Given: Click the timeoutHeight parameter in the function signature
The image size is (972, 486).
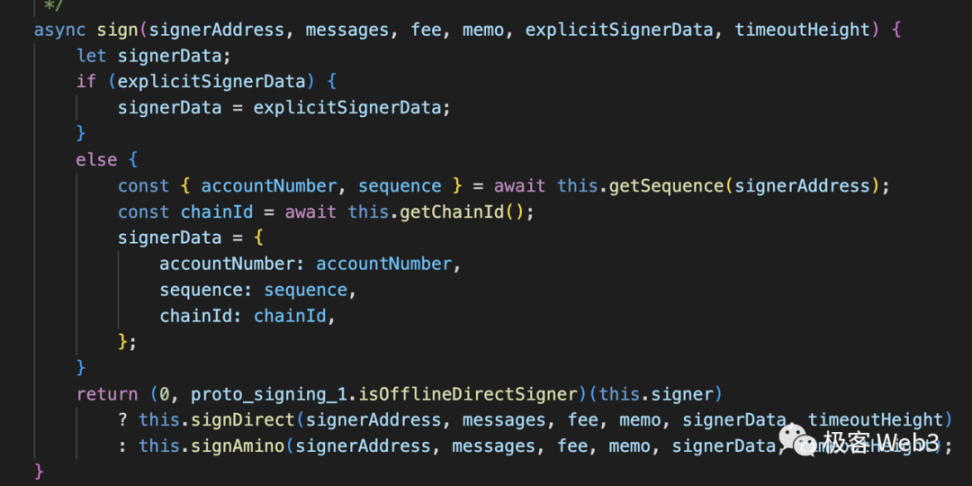Looking at the screenshot, I should coord(803,29).
